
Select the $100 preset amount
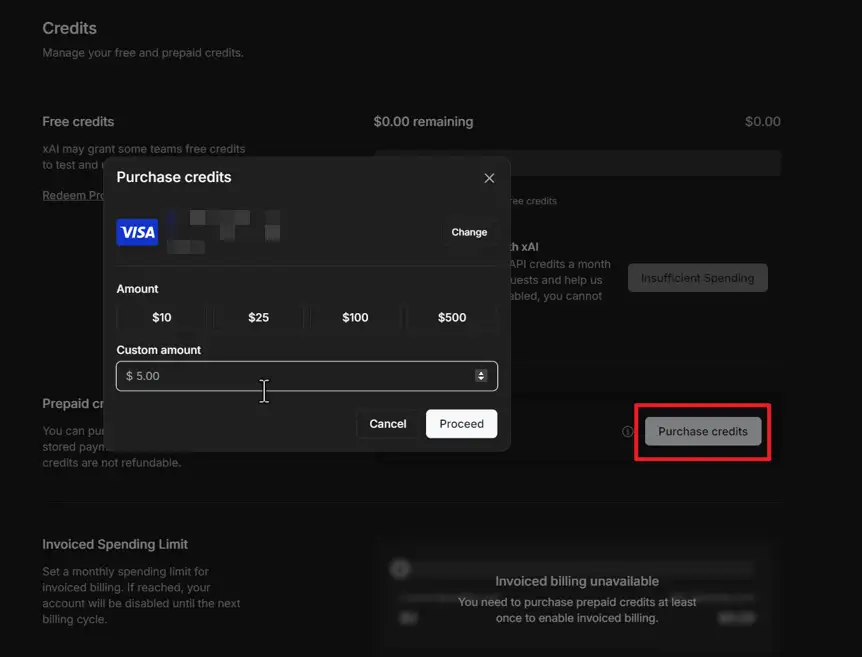coord(354,317)
